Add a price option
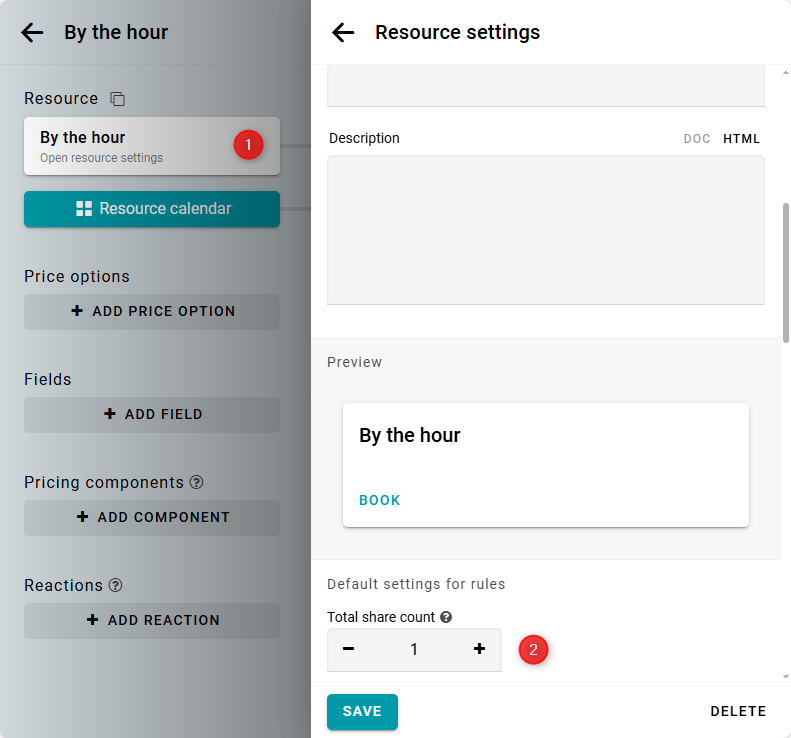791x738 pixels. 152,312
